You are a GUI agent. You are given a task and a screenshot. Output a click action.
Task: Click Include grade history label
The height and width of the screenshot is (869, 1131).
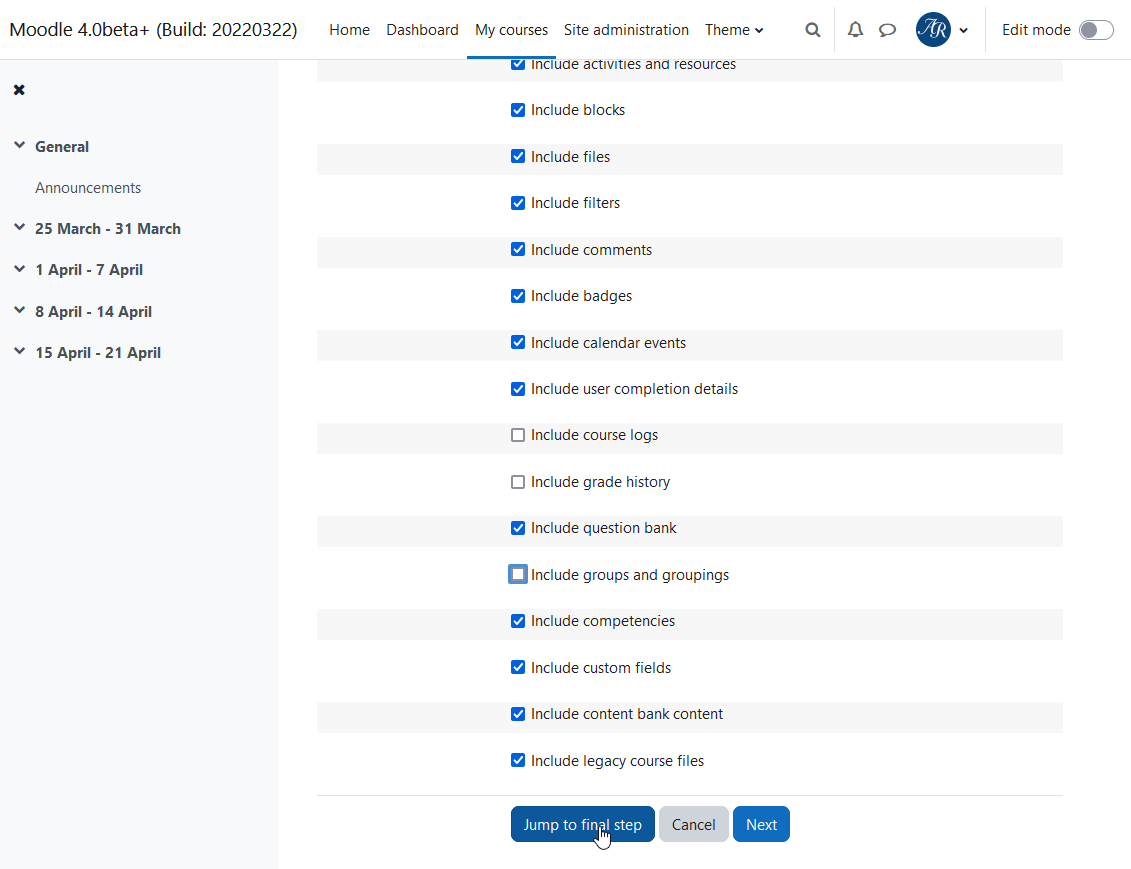tap(600, 482)
